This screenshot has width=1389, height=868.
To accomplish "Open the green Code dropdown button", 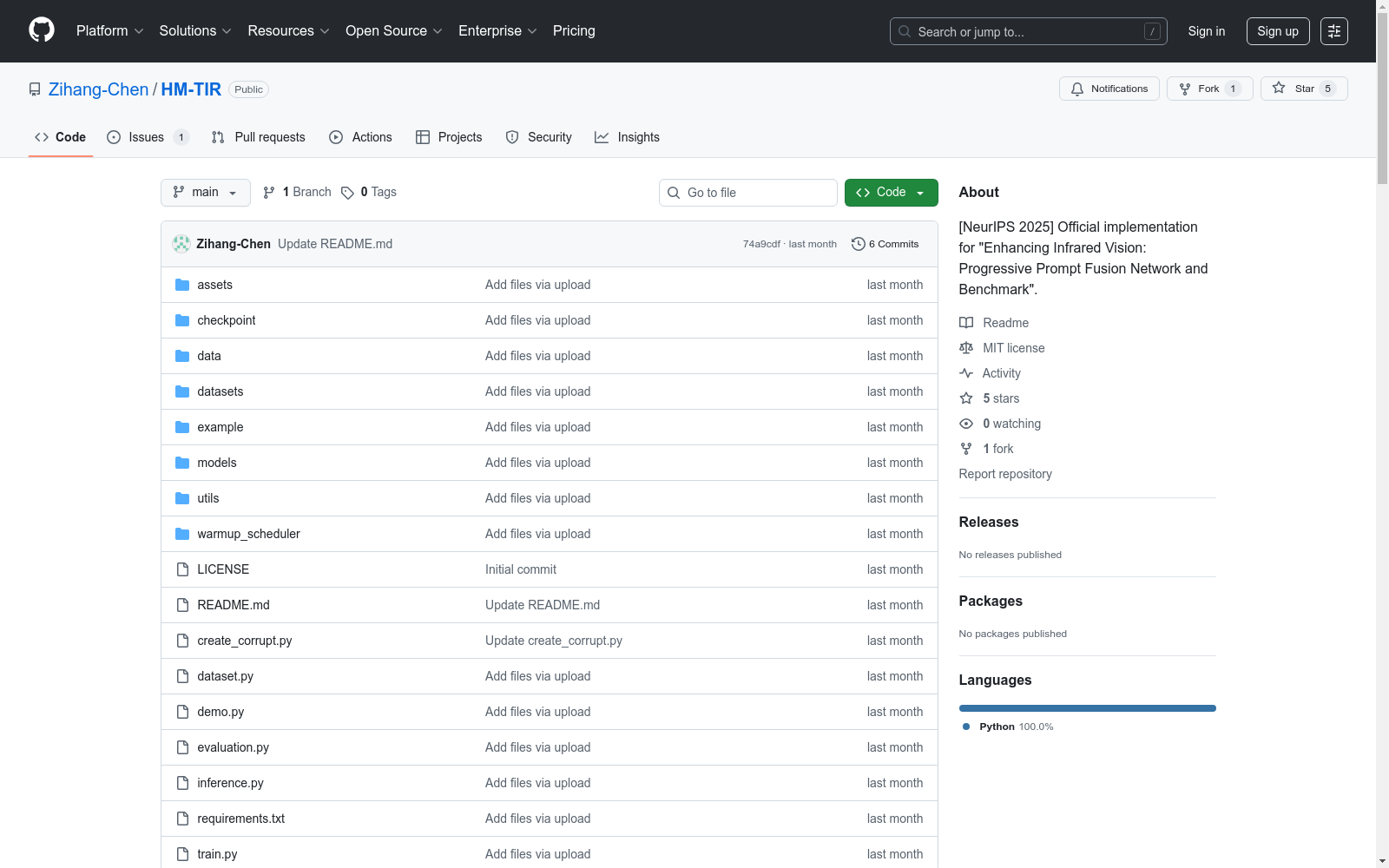I will click(892, 193).
